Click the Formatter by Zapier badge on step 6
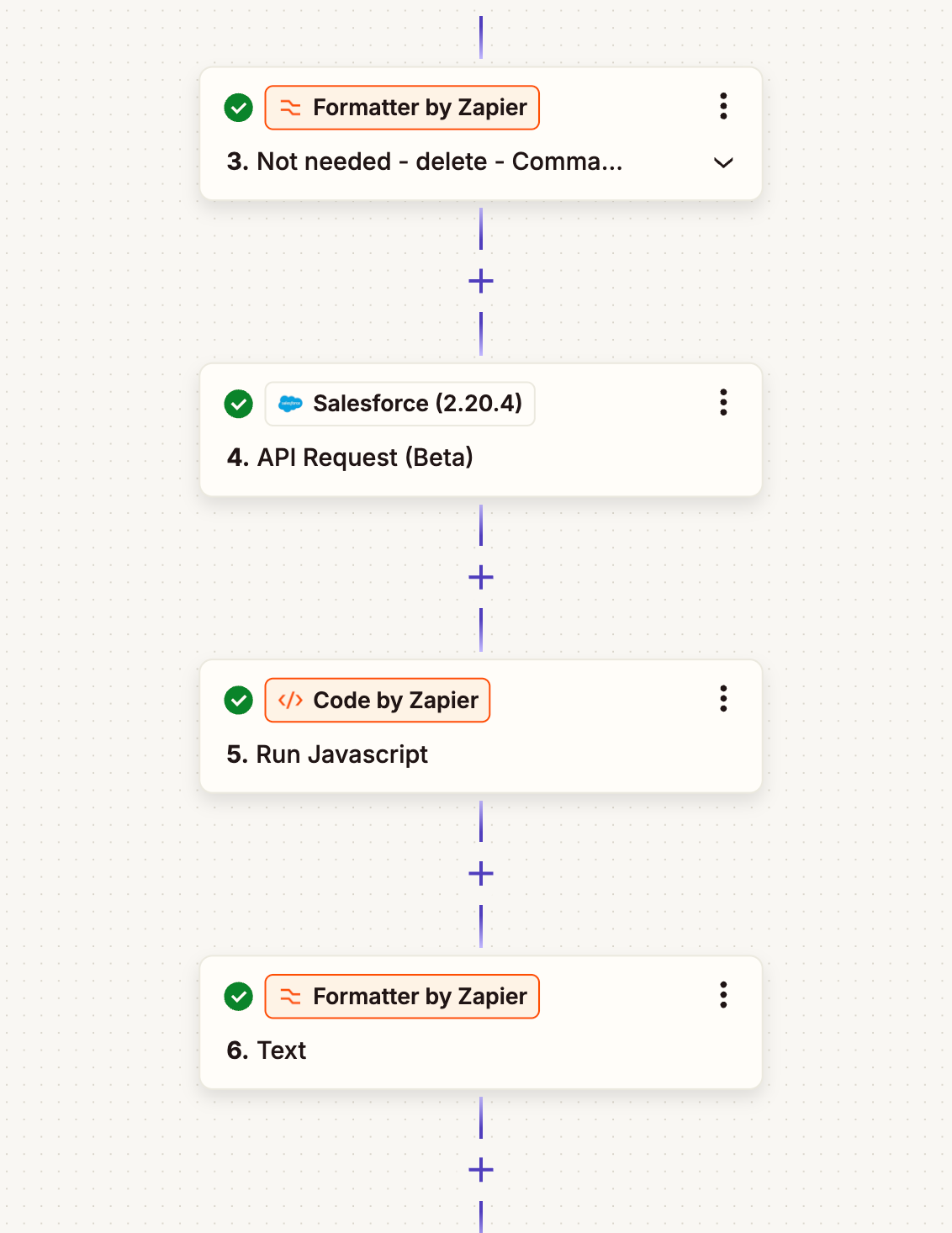The width and height of the screenshot is (952, 1233). [402, 997]
